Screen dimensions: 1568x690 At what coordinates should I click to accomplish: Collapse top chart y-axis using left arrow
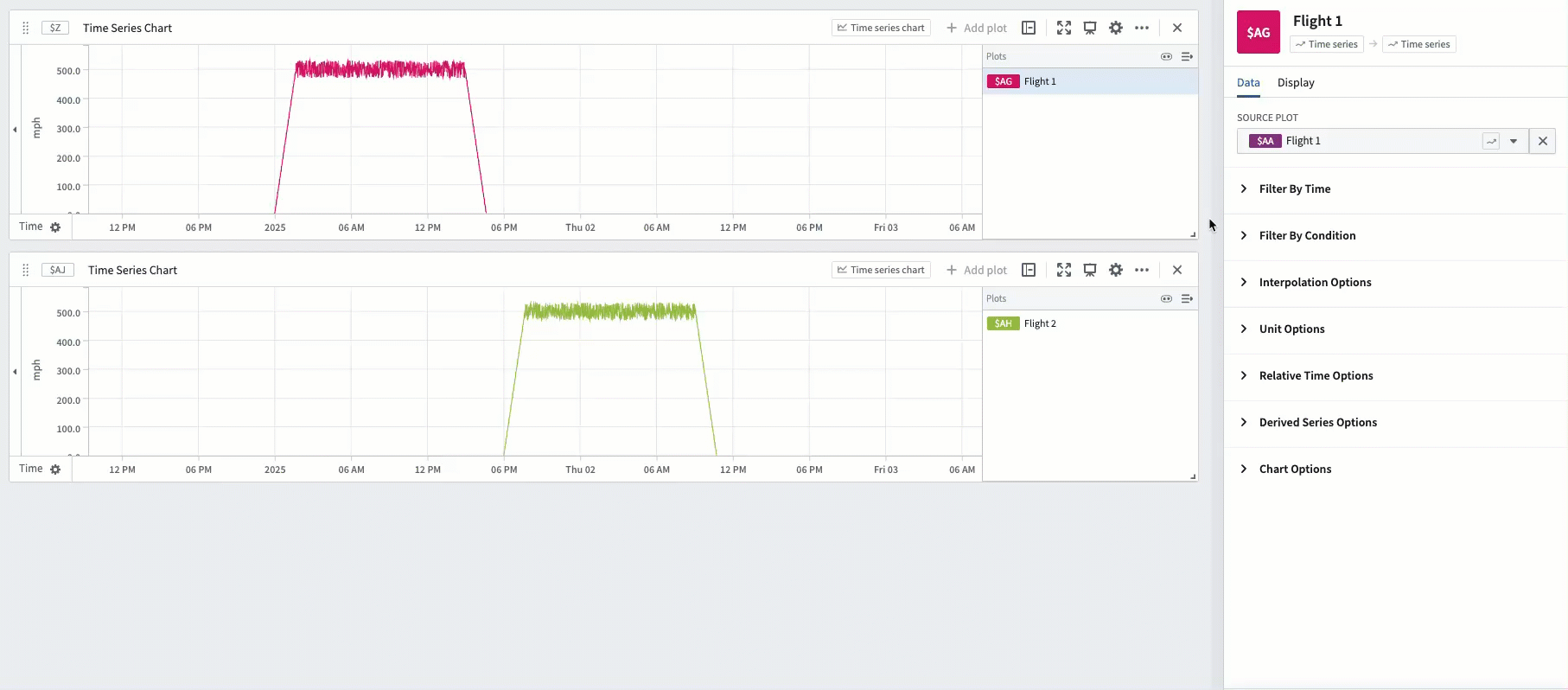15,130
